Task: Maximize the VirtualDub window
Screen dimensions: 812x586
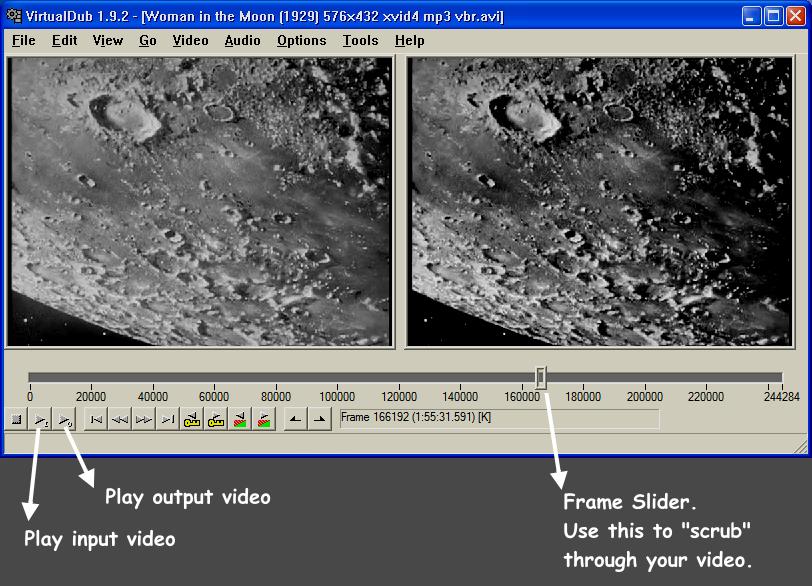Action: pyautogui.click(x=773, y=16)
